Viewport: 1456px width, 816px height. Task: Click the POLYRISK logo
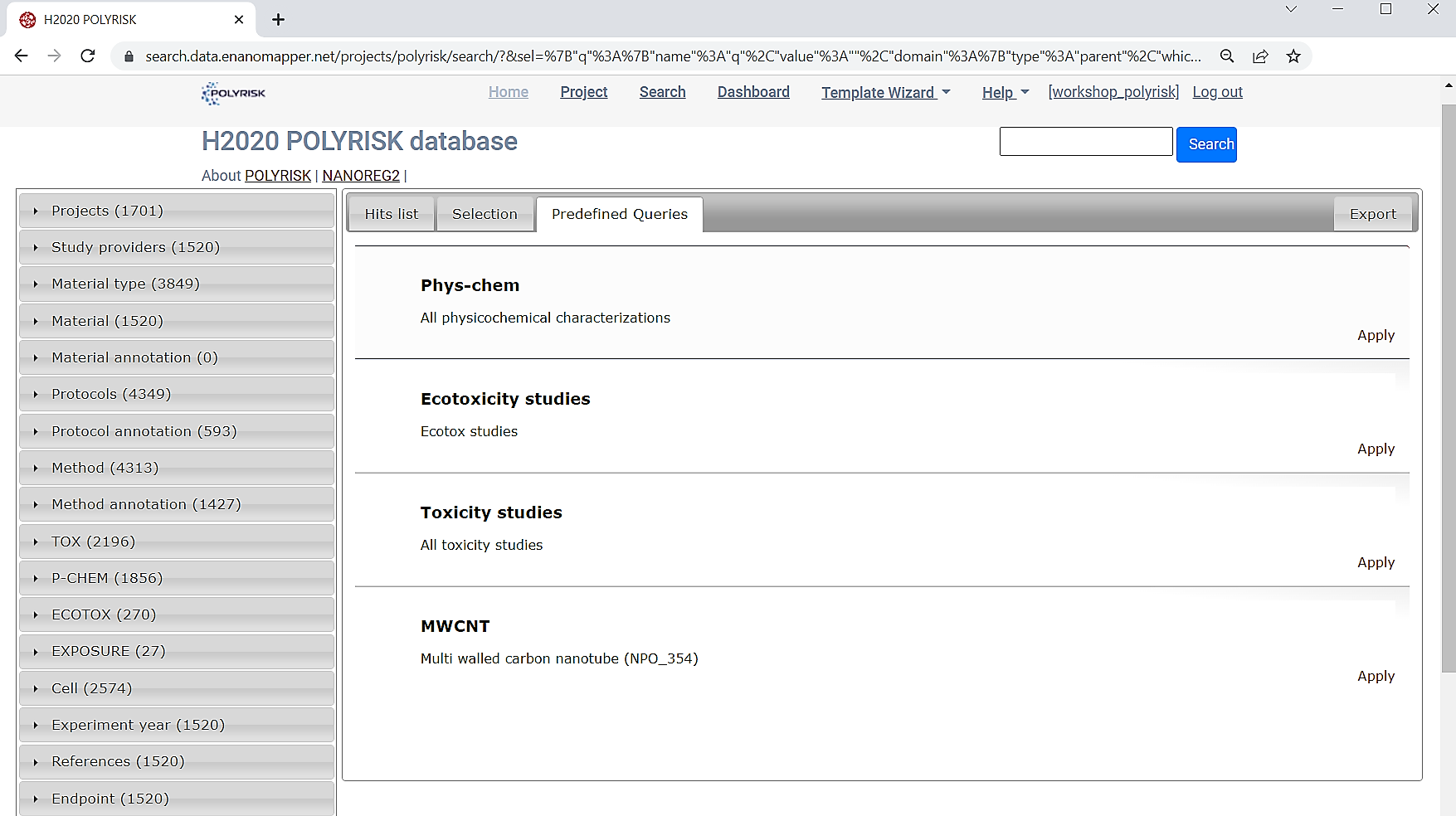[x=233, y=93]
